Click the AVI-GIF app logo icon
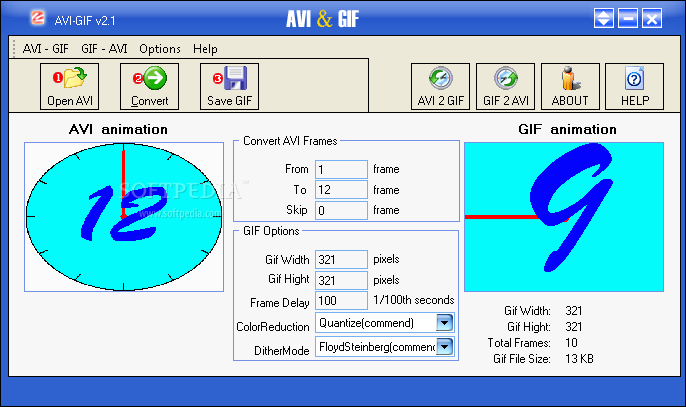The image size is (686, 407). 38,18
